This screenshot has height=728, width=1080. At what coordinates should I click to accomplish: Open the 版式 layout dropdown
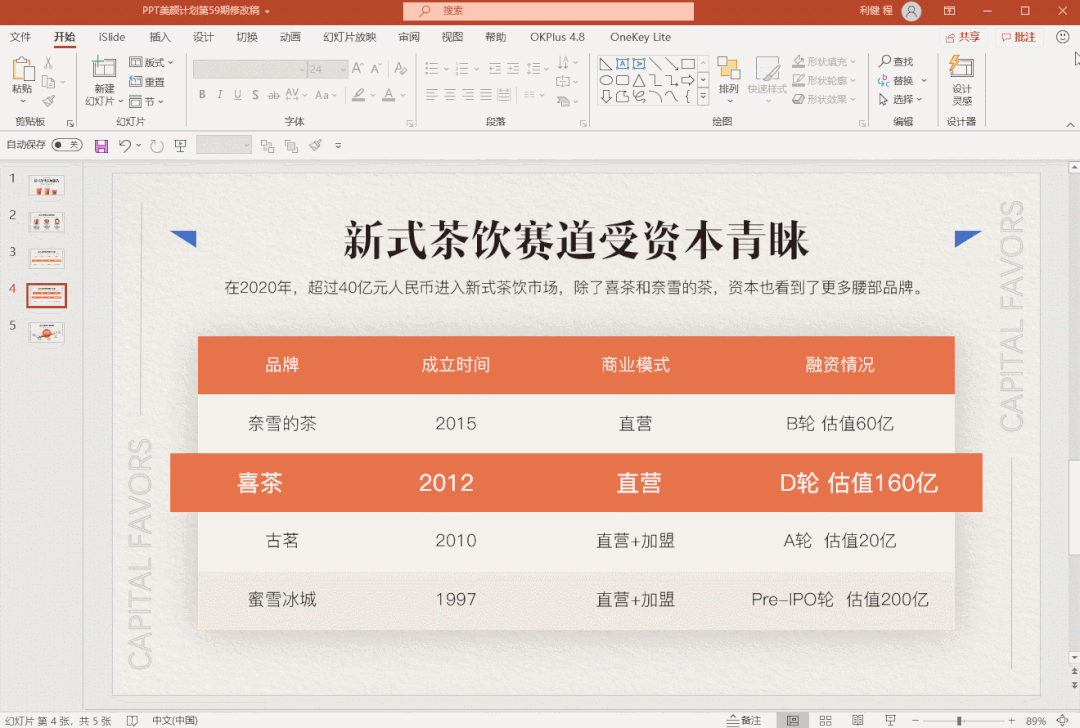(151, 62)
